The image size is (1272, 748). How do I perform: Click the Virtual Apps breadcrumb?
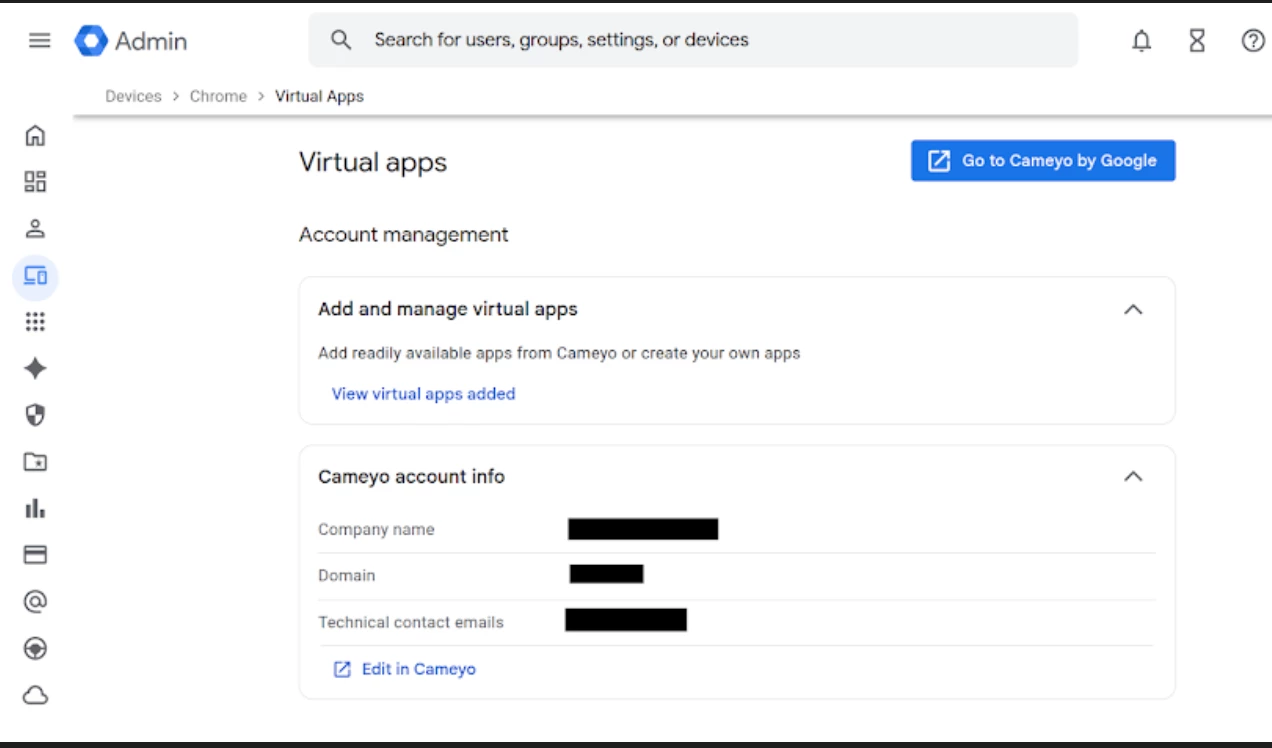[x=319, y=96]
